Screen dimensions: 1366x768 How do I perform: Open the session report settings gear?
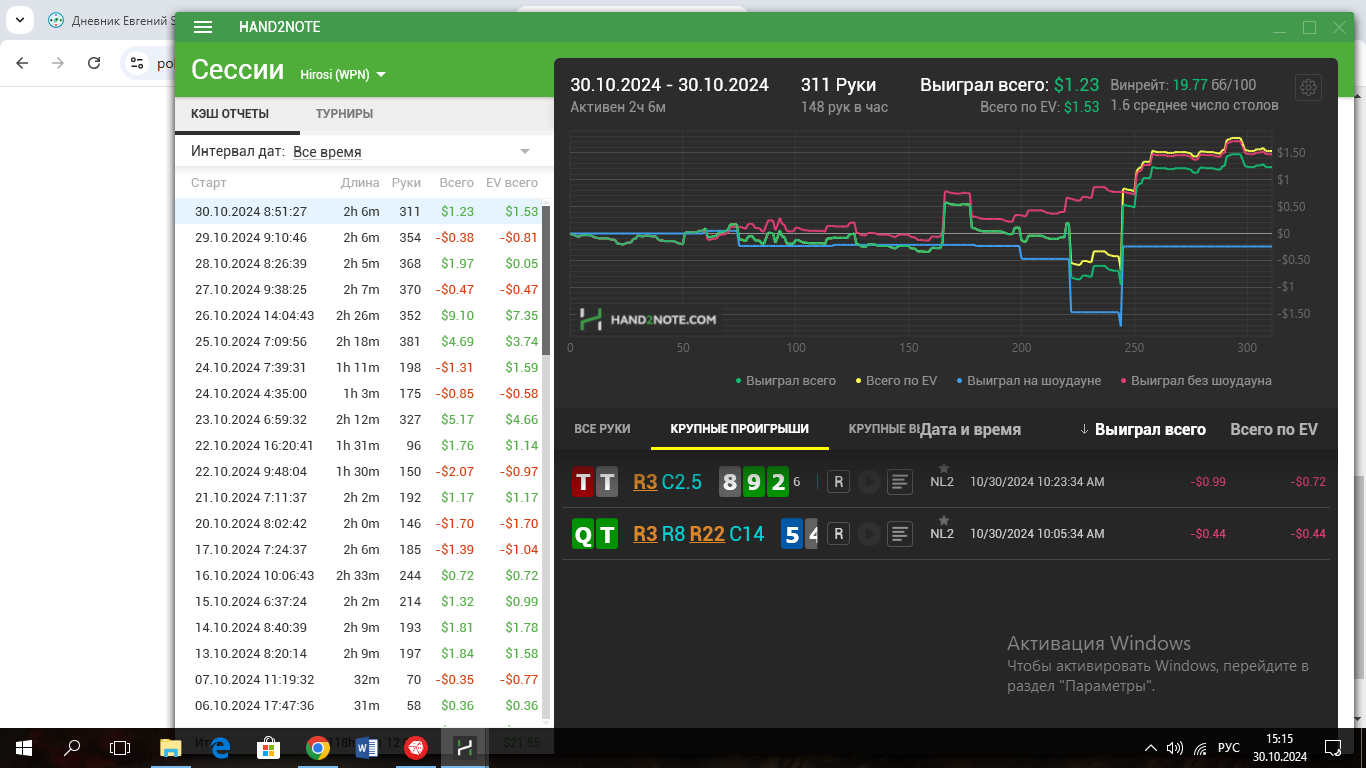point(1308,88)
